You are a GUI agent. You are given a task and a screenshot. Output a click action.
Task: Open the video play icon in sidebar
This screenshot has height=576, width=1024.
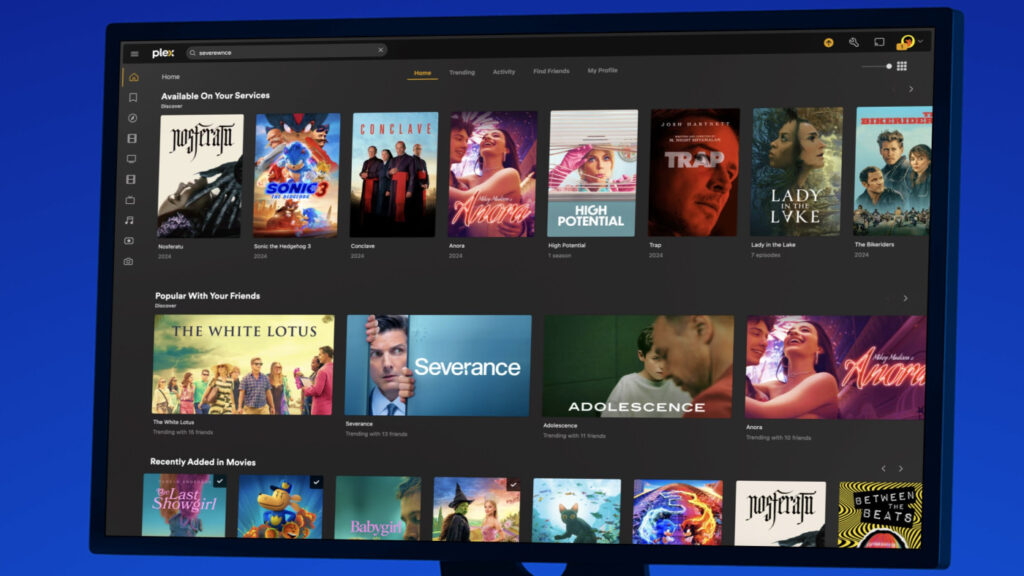point(129,240)
